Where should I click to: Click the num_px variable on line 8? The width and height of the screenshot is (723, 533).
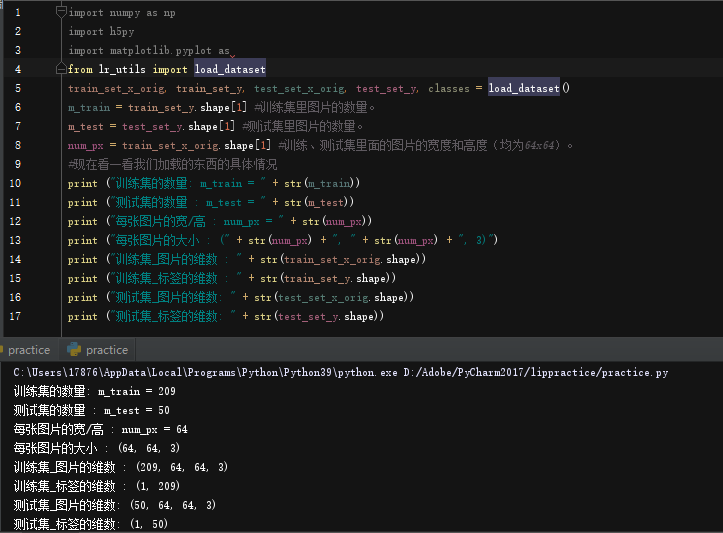point(86,146)
